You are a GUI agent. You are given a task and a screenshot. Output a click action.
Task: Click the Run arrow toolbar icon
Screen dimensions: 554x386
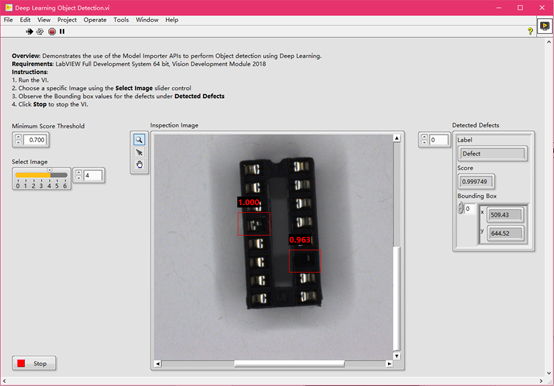[29, 31]
